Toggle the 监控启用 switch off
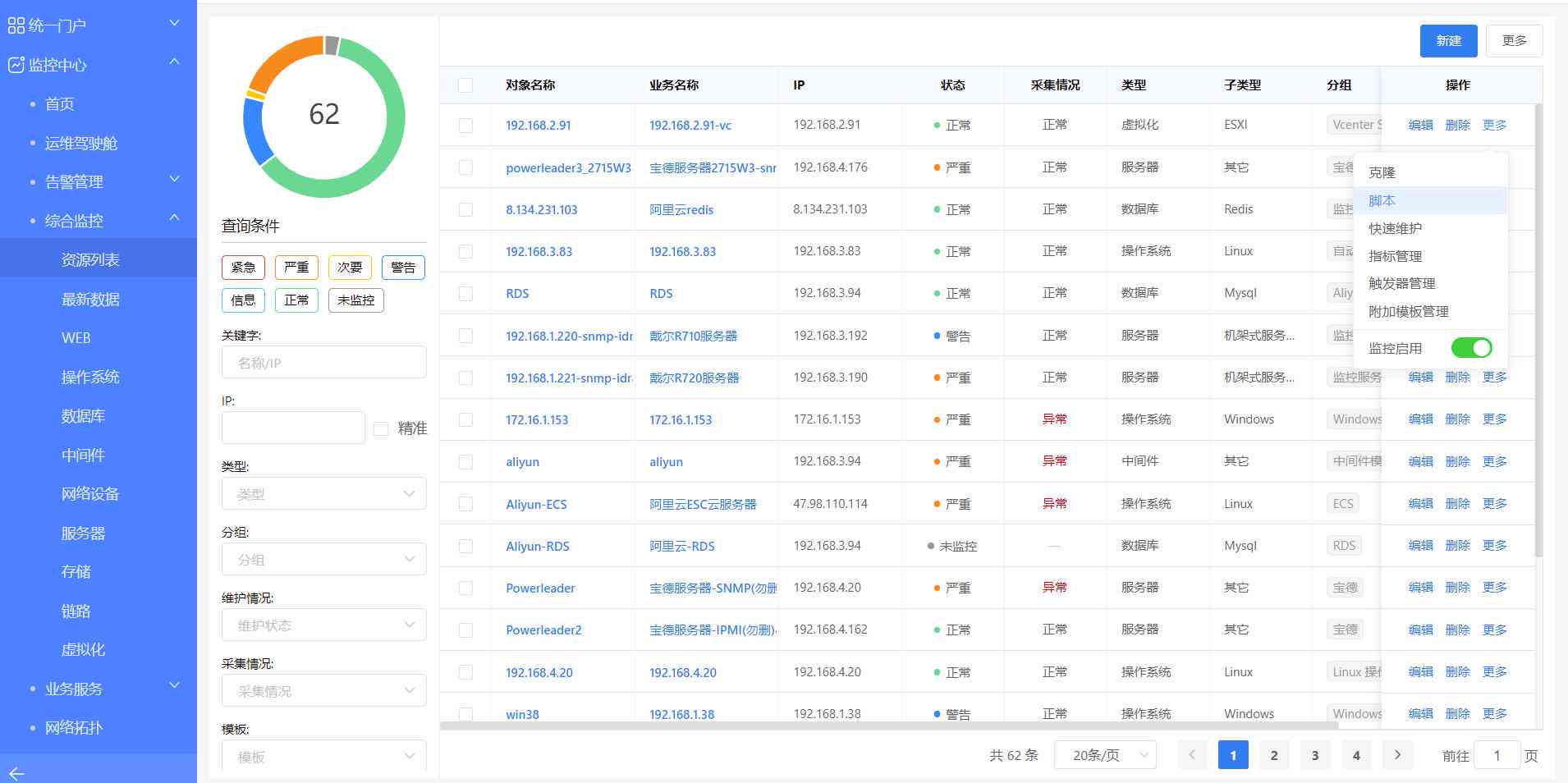The width and height of the screenshot is (1568, 783). pyautogui.click(x=1471, y=348)
